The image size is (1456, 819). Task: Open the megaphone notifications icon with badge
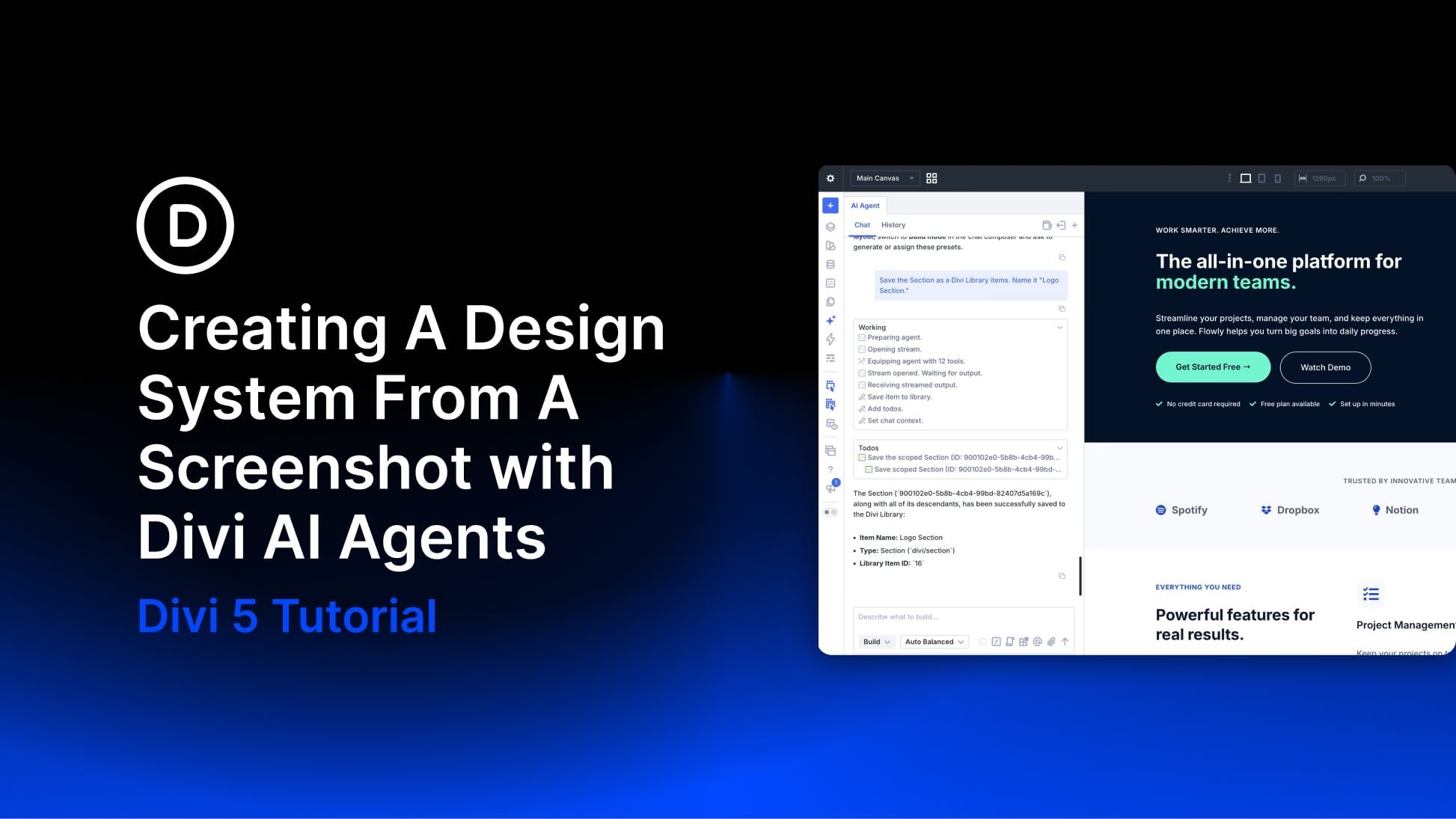(831, 487)
